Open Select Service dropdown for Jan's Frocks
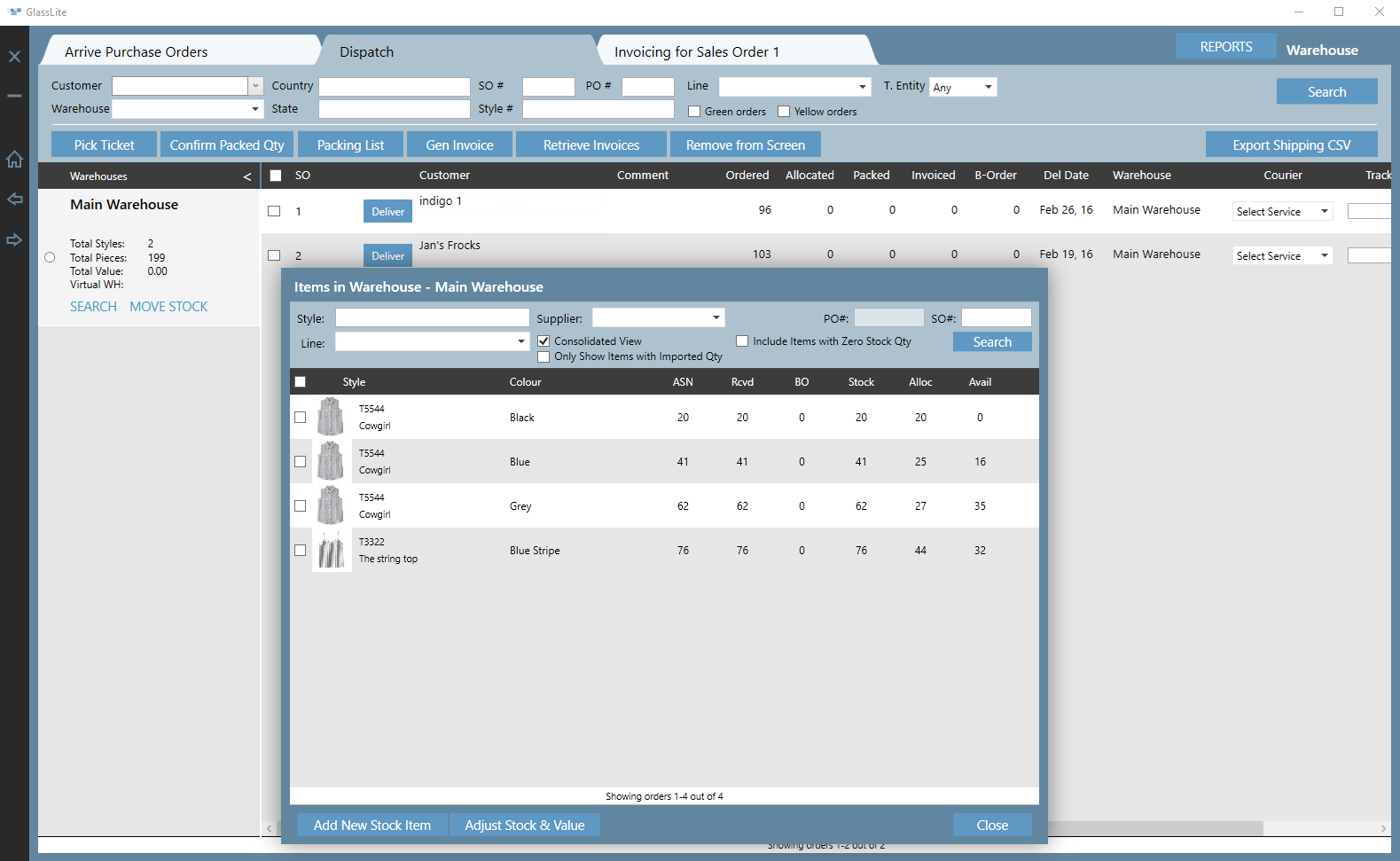 pos(1282,255)
